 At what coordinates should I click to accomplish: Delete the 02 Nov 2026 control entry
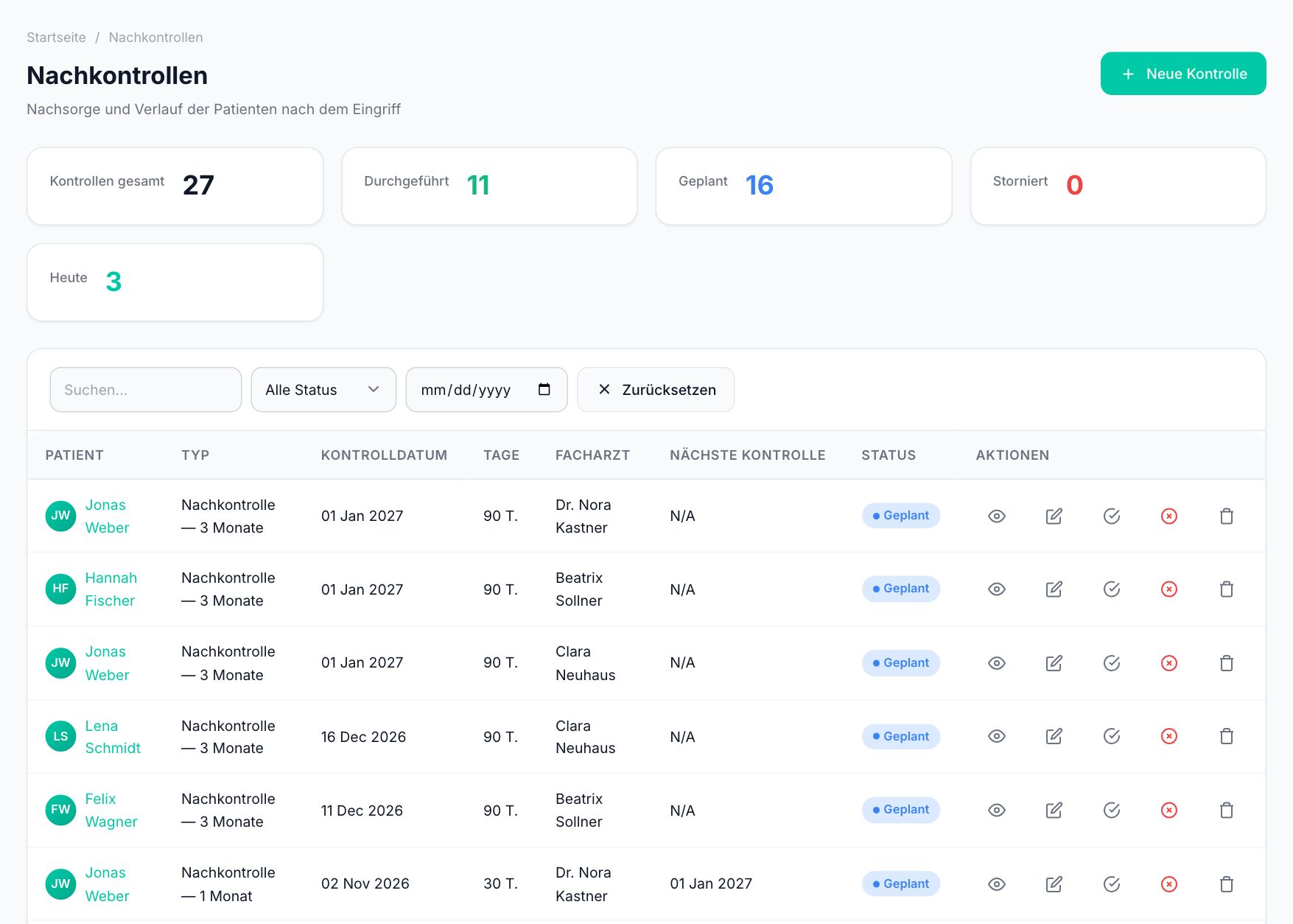1226,883
